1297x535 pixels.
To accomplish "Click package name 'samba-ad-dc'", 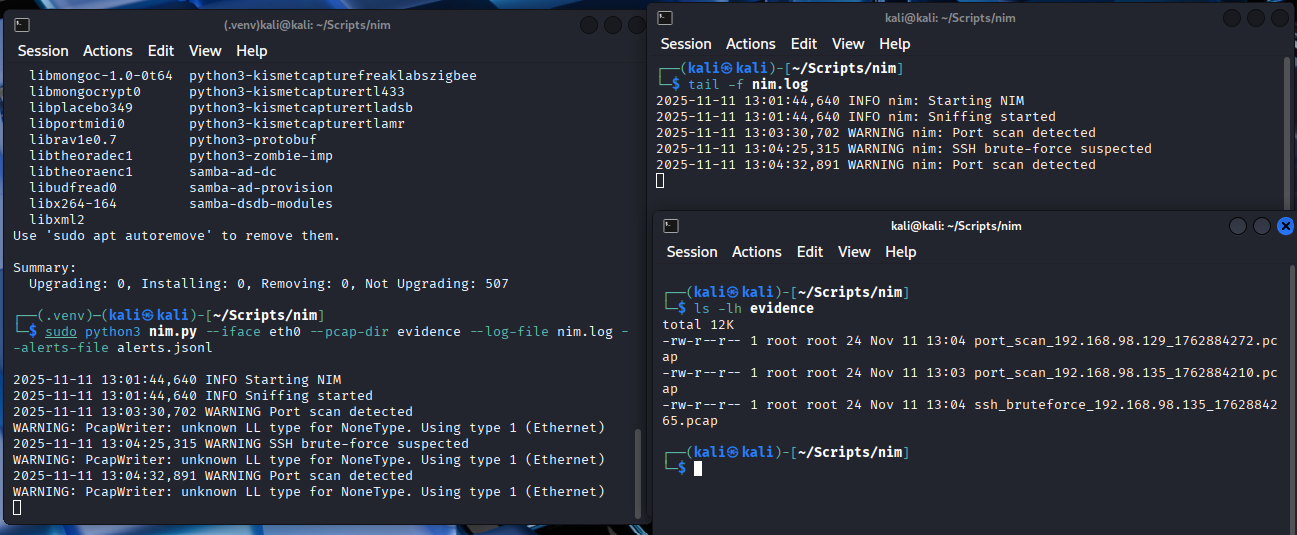I will 233,171.
